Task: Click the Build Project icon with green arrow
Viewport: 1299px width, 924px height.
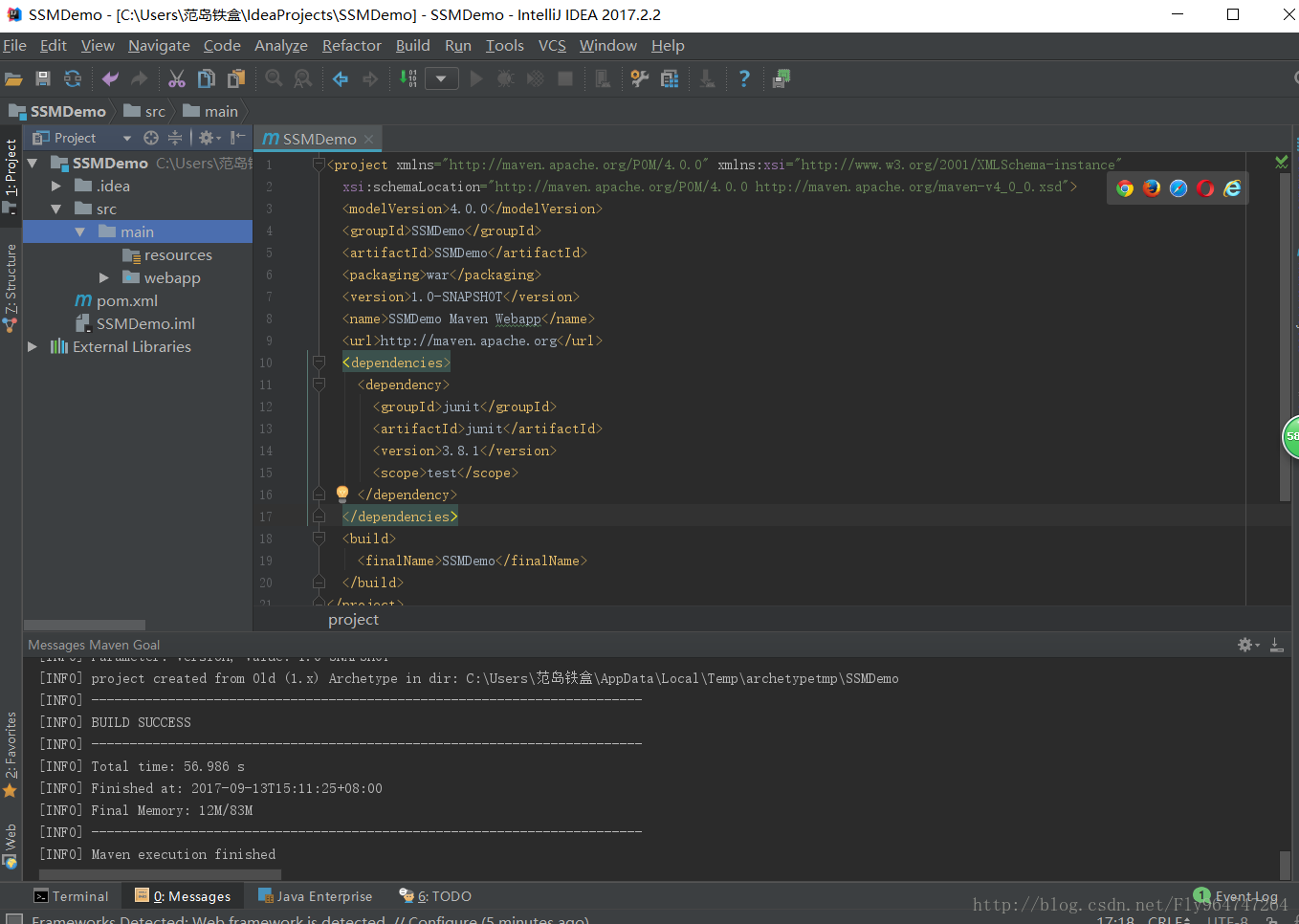Action: [408, 79]
